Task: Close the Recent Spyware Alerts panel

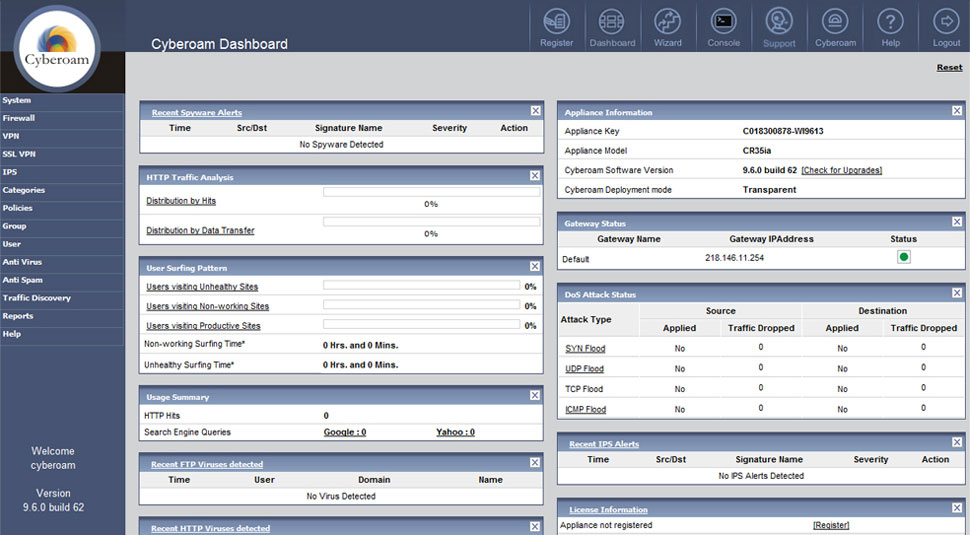Action: tap(535, 111)
